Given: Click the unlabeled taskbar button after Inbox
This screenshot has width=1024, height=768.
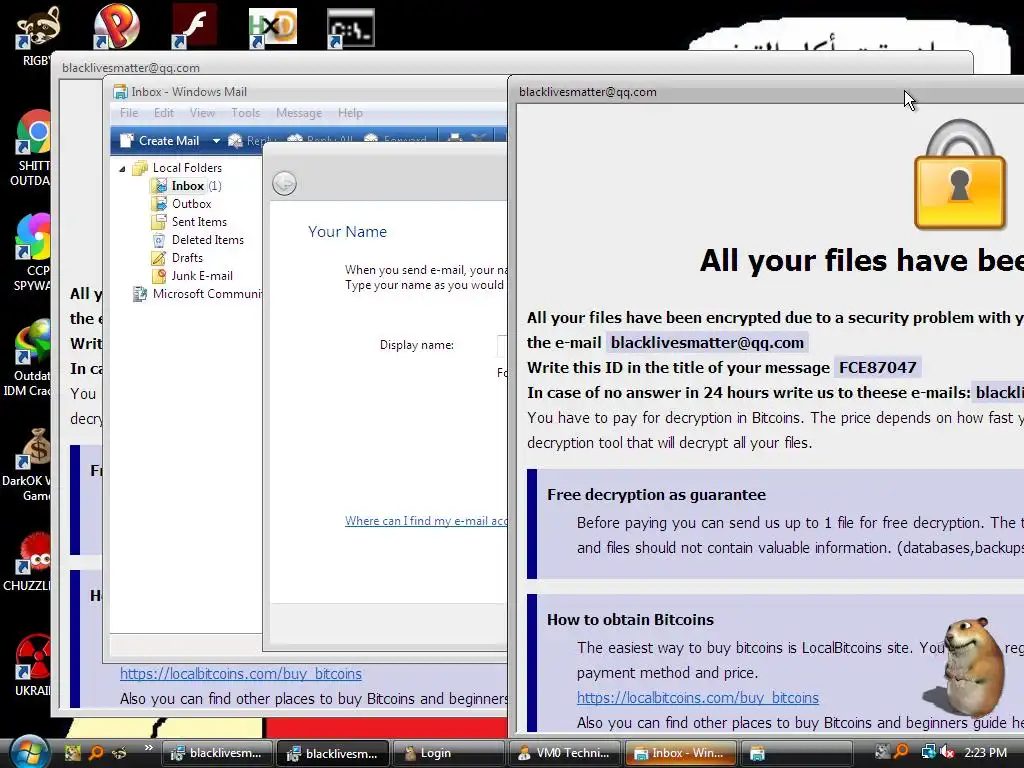Looking at the screenshot, I should click(x=797, y=753).
